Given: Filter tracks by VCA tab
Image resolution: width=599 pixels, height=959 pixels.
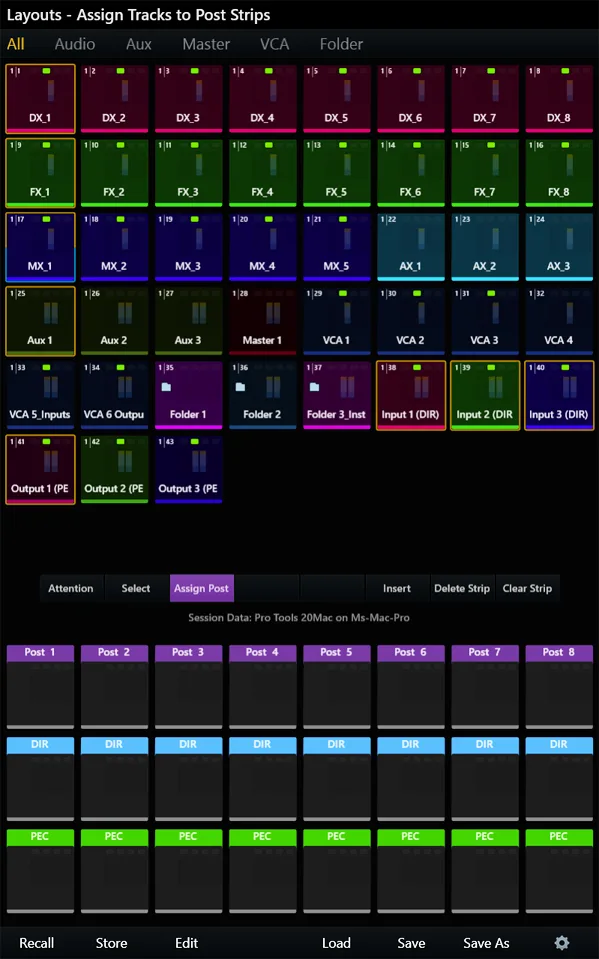Looking at the screenshot, I should pyautogui.click(x=275, y=44).
